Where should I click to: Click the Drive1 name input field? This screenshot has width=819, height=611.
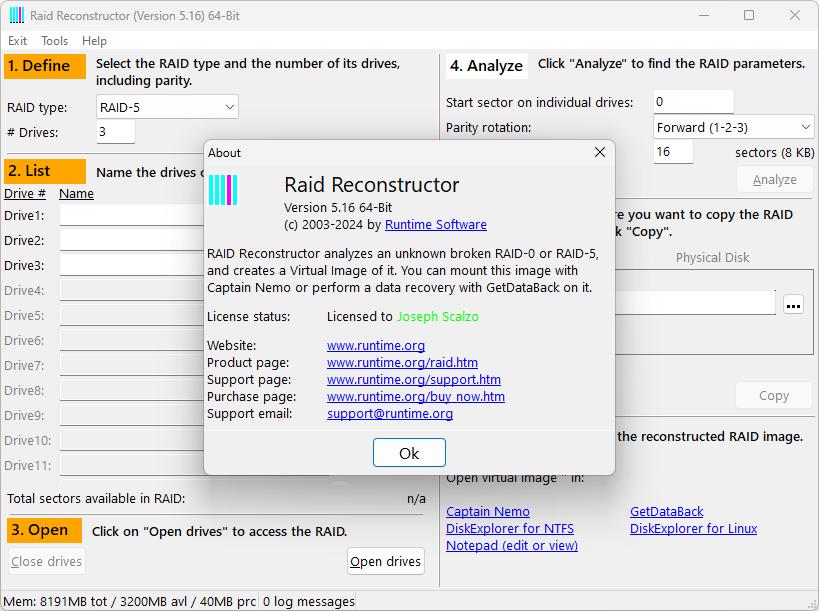point(132,215)
